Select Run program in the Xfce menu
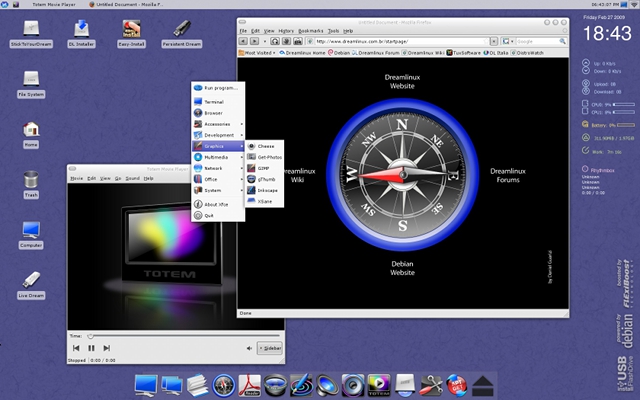 [218, 88]
